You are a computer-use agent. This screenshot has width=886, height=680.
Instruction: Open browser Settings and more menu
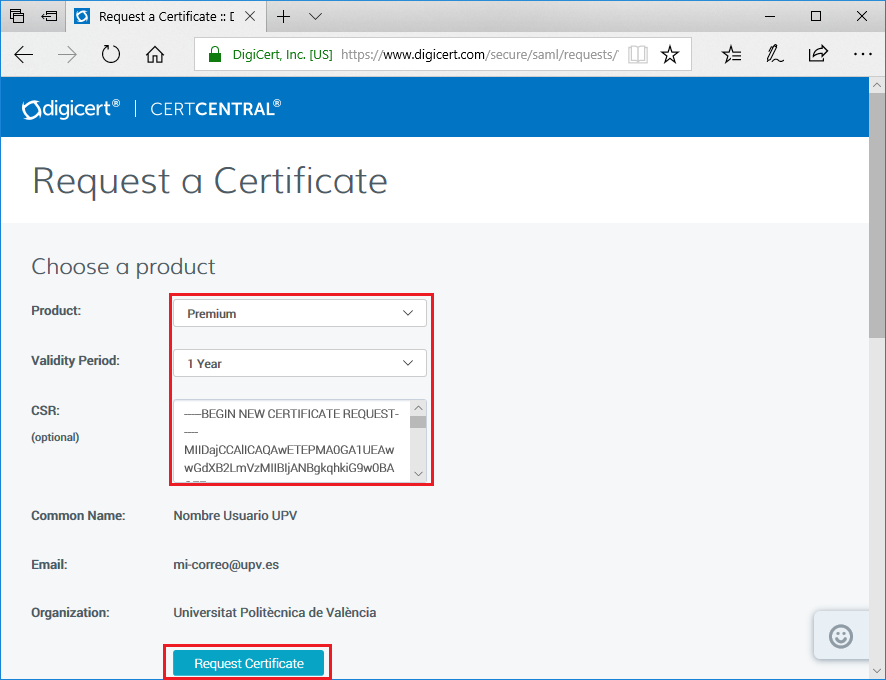click(861, 55)
